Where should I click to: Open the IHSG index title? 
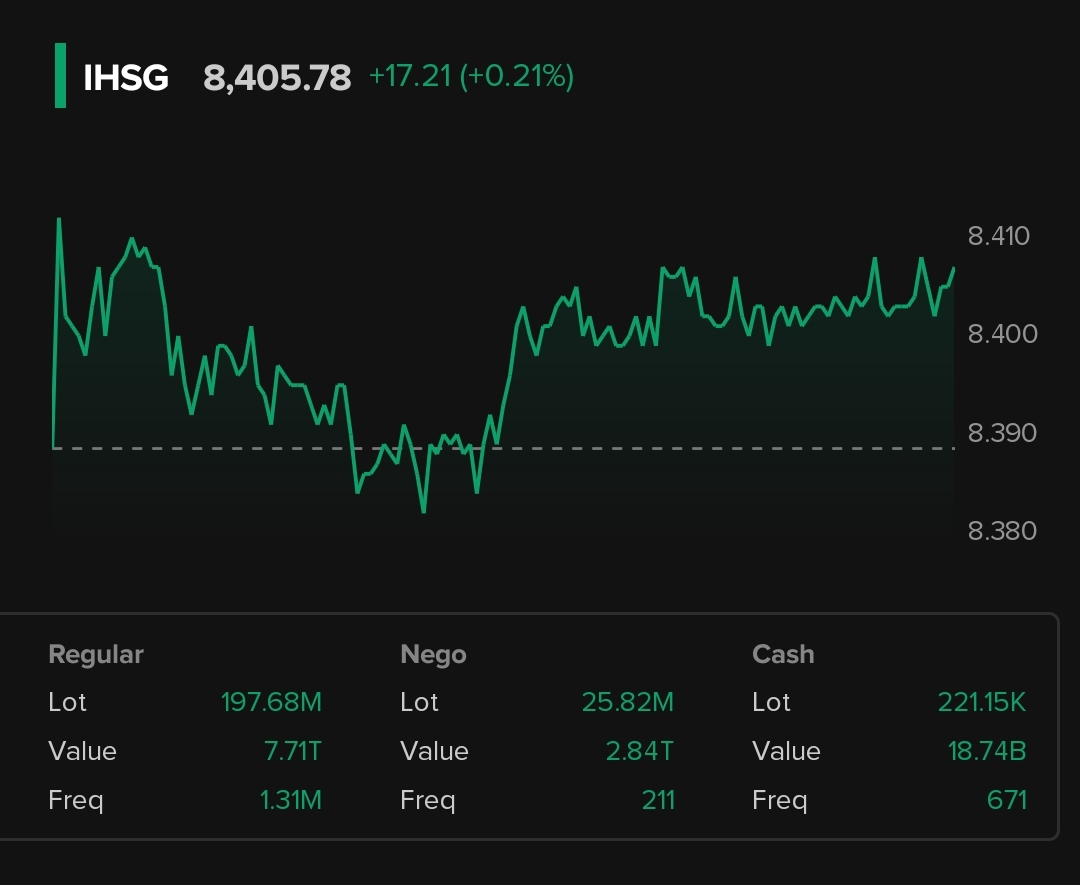126,77
